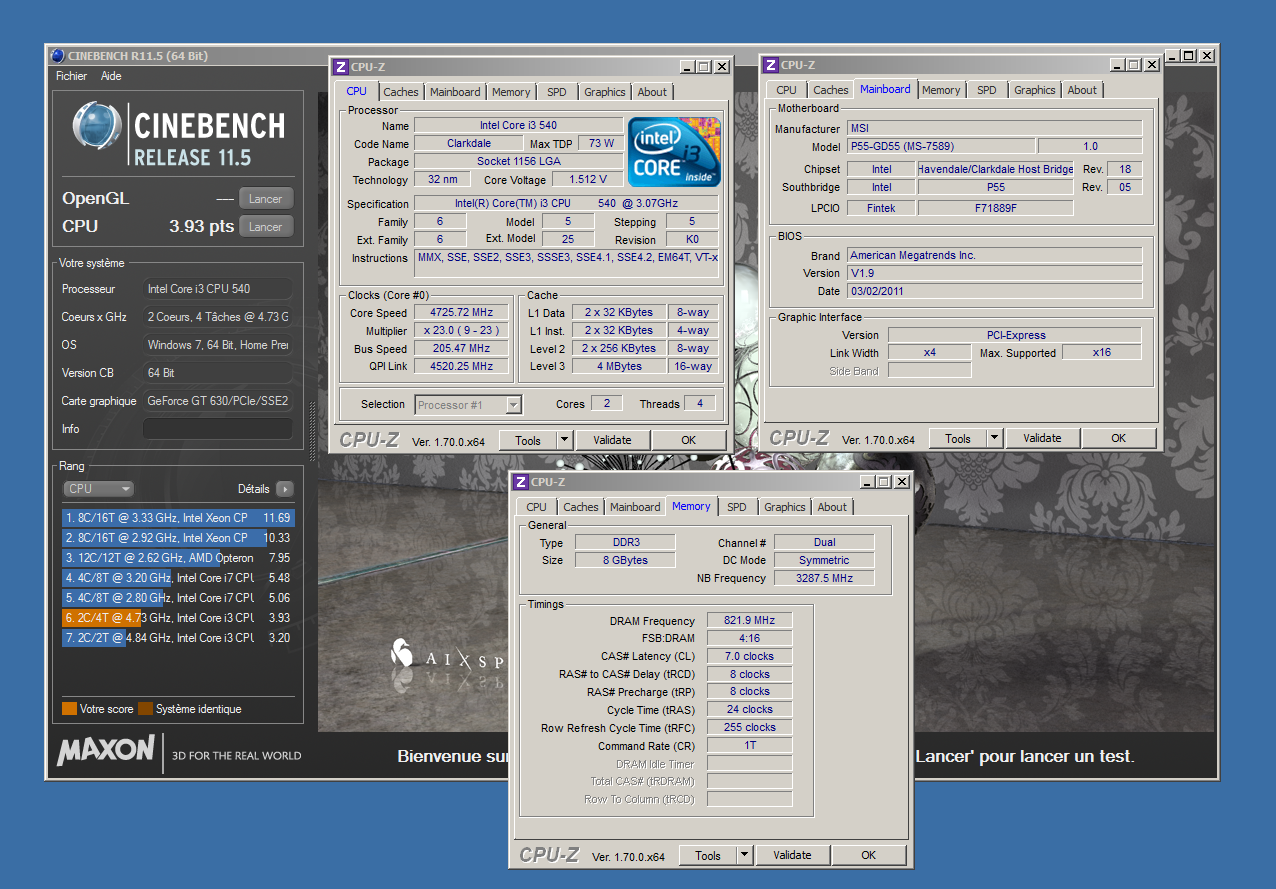1276x889 pixels.
Task: Switch to SPD tab in the CPU window
Action: [557, 92]
